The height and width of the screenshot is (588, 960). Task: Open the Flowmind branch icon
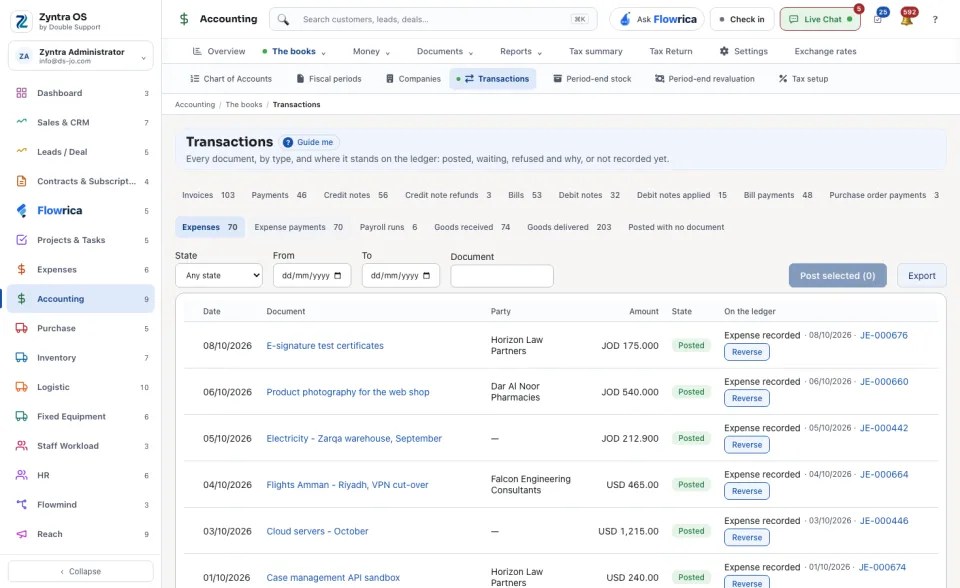pos(21,505)
